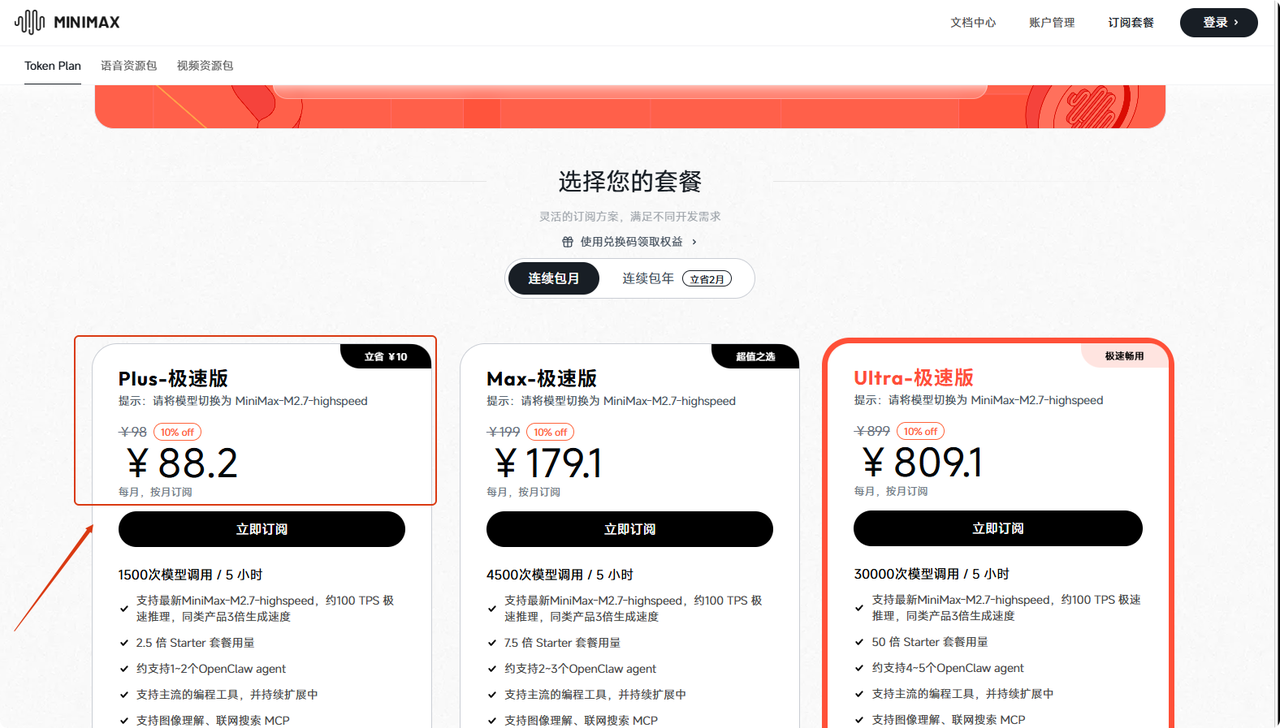1280x728 pixels.
Task: Open 订阅套餐 in the header
Action: pos(1131,22)
